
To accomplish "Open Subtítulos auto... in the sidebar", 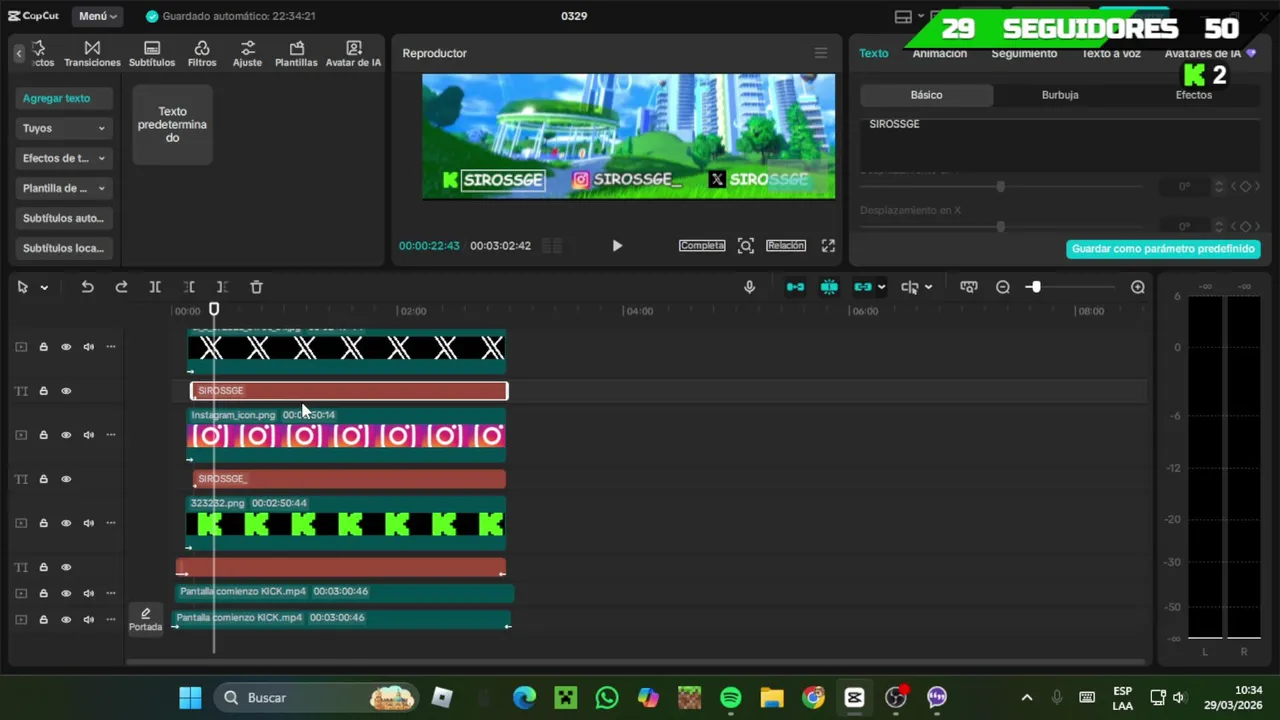I will pos(64,218).
